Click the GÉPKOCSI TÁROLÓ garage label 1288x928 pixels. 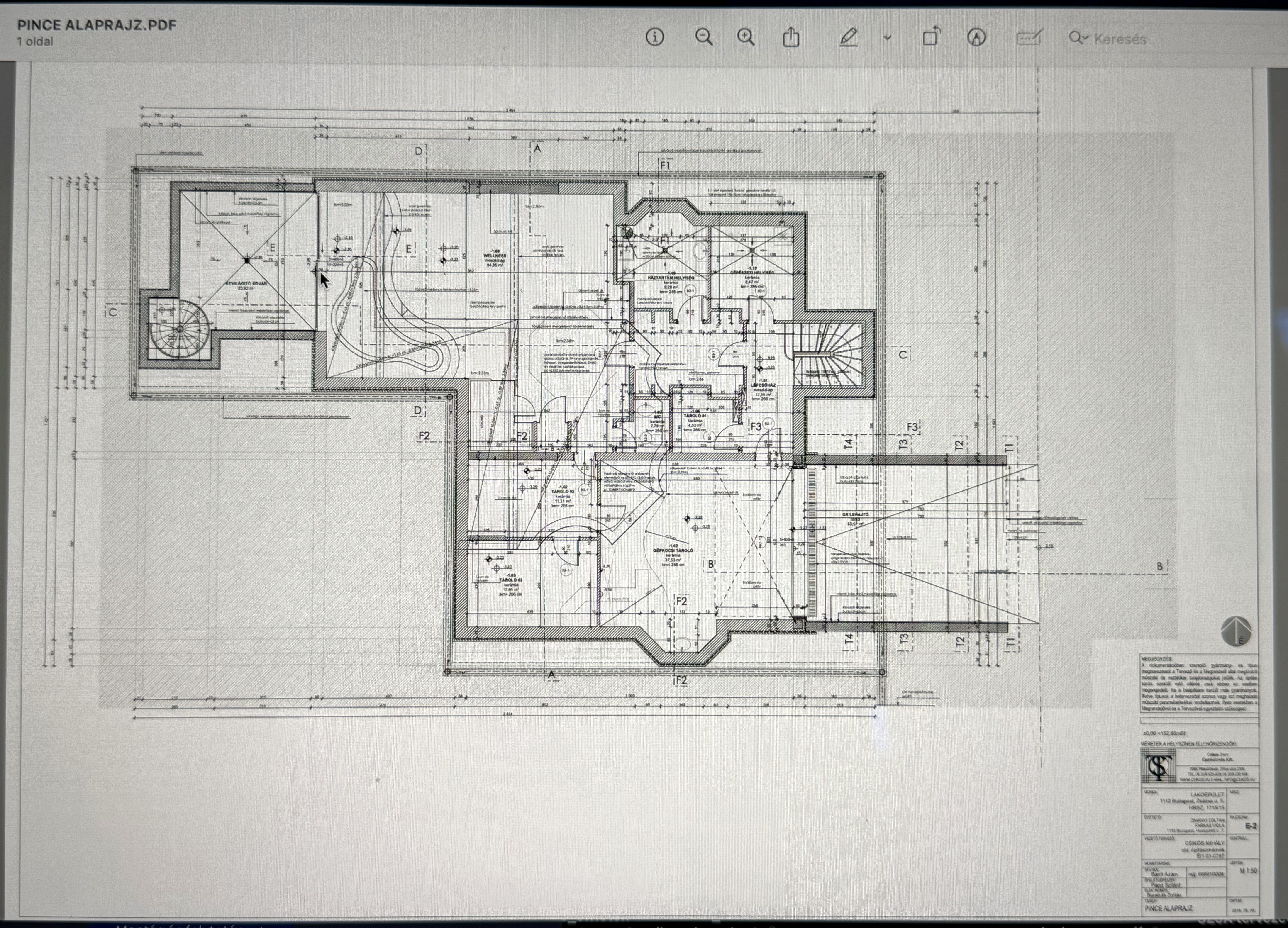673,550
